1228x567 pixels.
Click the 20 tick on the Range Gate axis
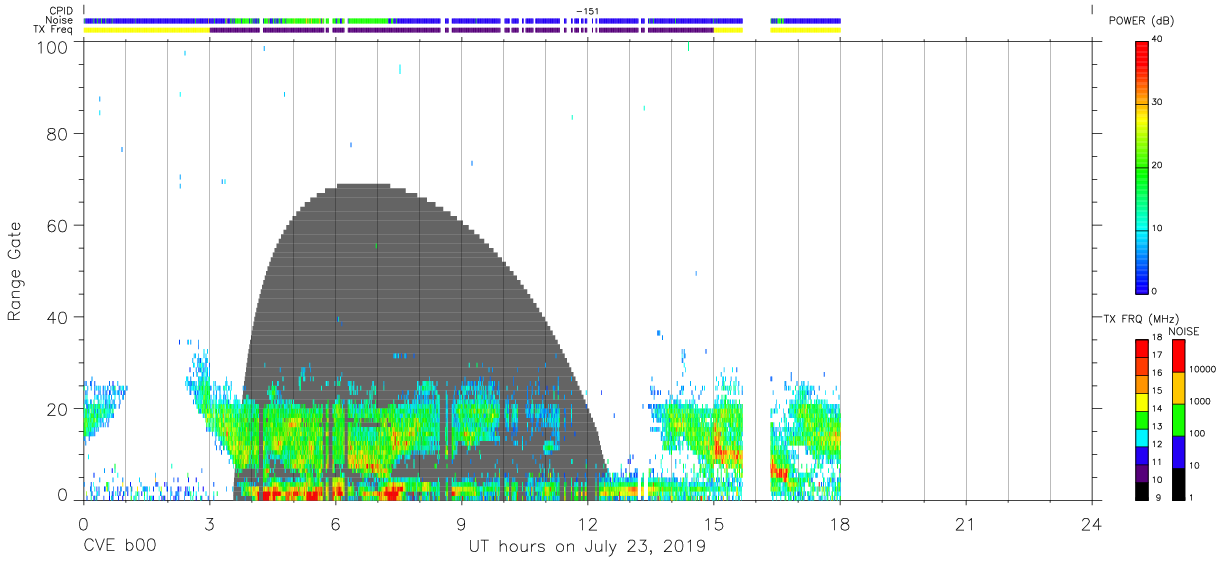pyautogui.click(x=58, y=408)
